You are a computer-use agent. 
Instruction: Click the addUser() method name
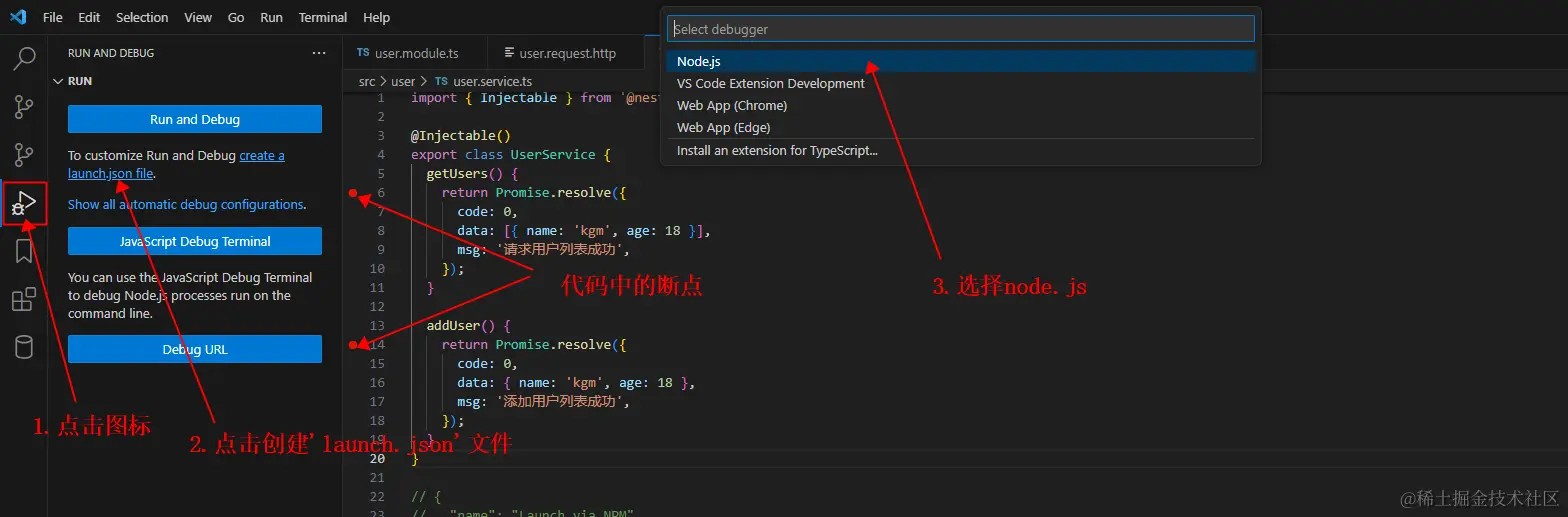[x=456, y=326]
